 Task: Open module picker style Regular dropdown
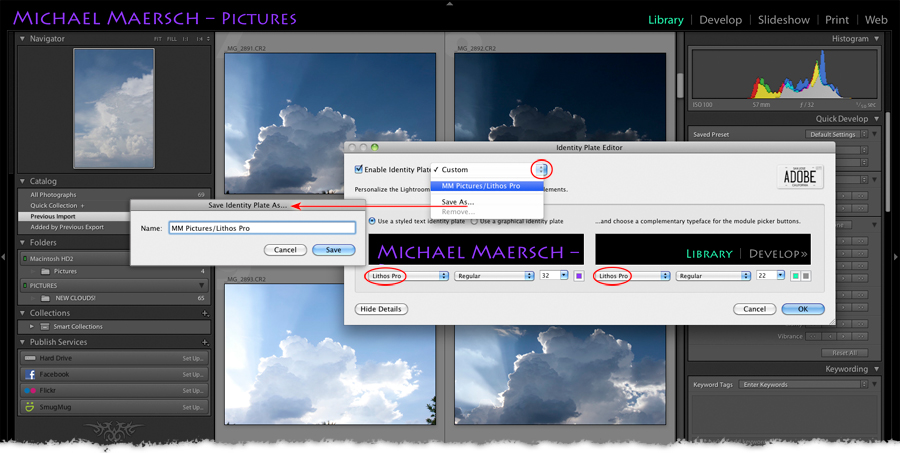coord(713,276)
